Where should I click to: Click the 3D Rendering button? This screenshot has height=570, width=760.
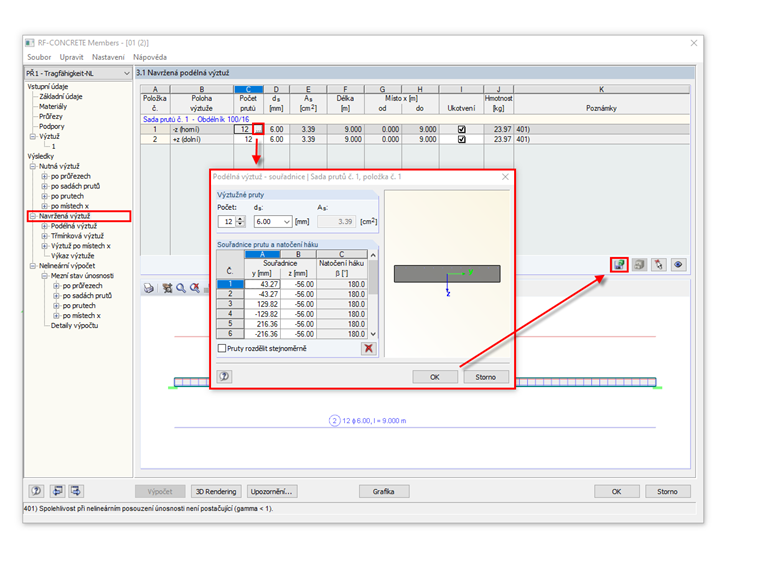click(216, 491)
